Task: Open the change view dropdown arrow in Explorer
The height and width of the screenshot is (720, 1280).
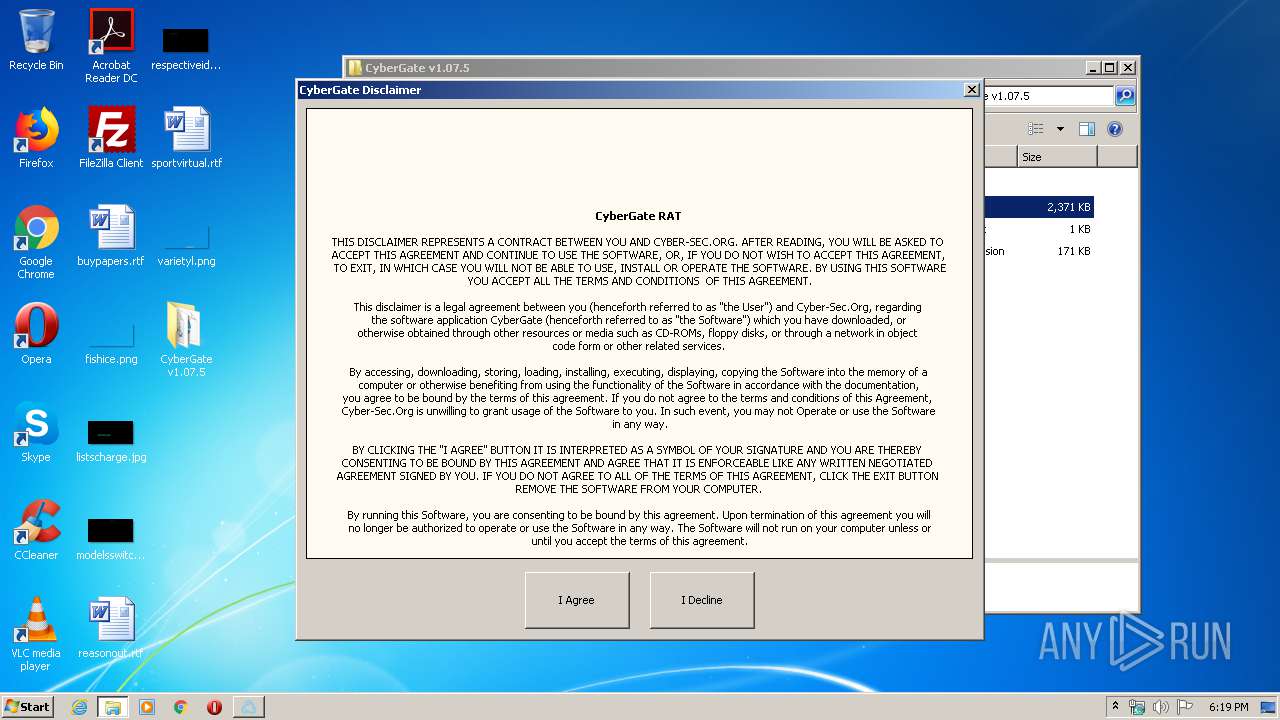Action: click(x=1060, y=129)
